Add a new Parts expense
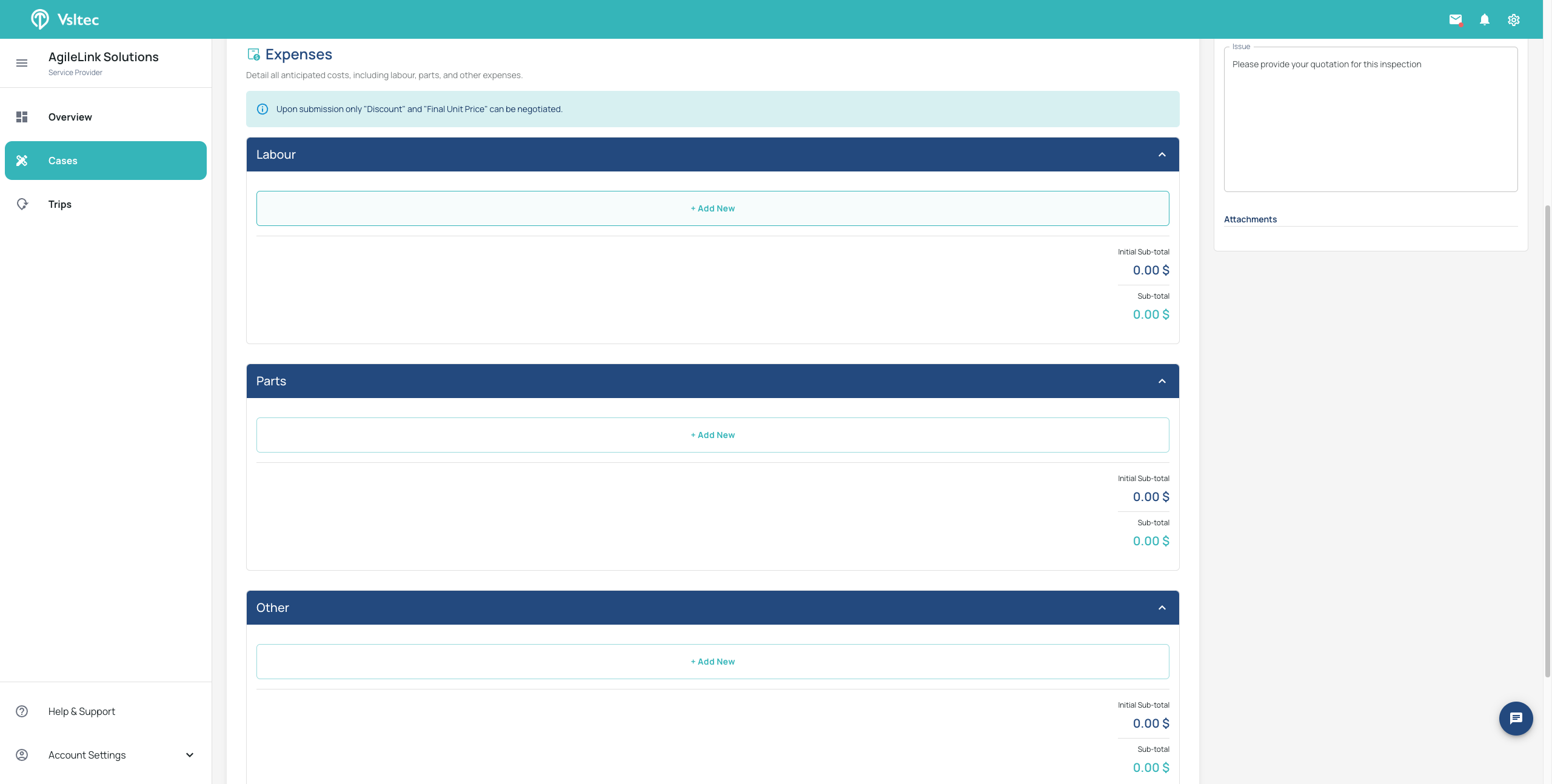This screenshot has width=1552, height=784. click(712, 435)
